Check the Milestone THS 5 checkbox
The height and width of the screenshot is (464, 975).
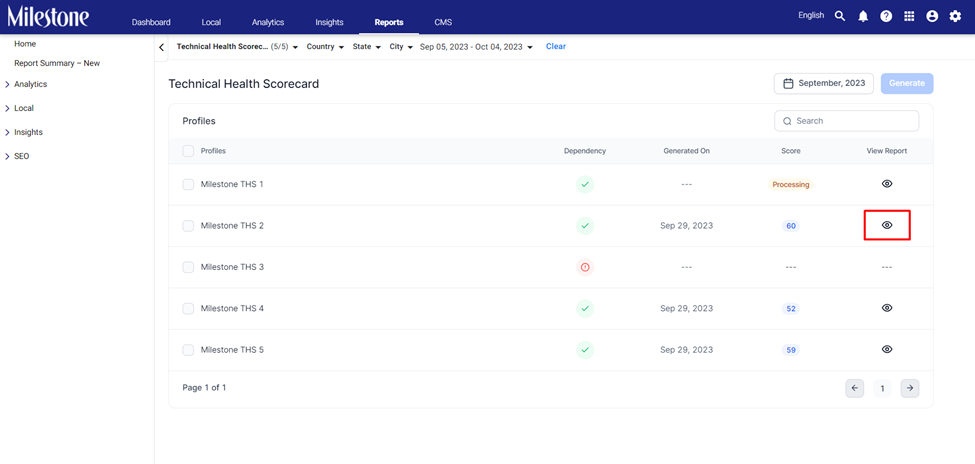coord(188,350)
